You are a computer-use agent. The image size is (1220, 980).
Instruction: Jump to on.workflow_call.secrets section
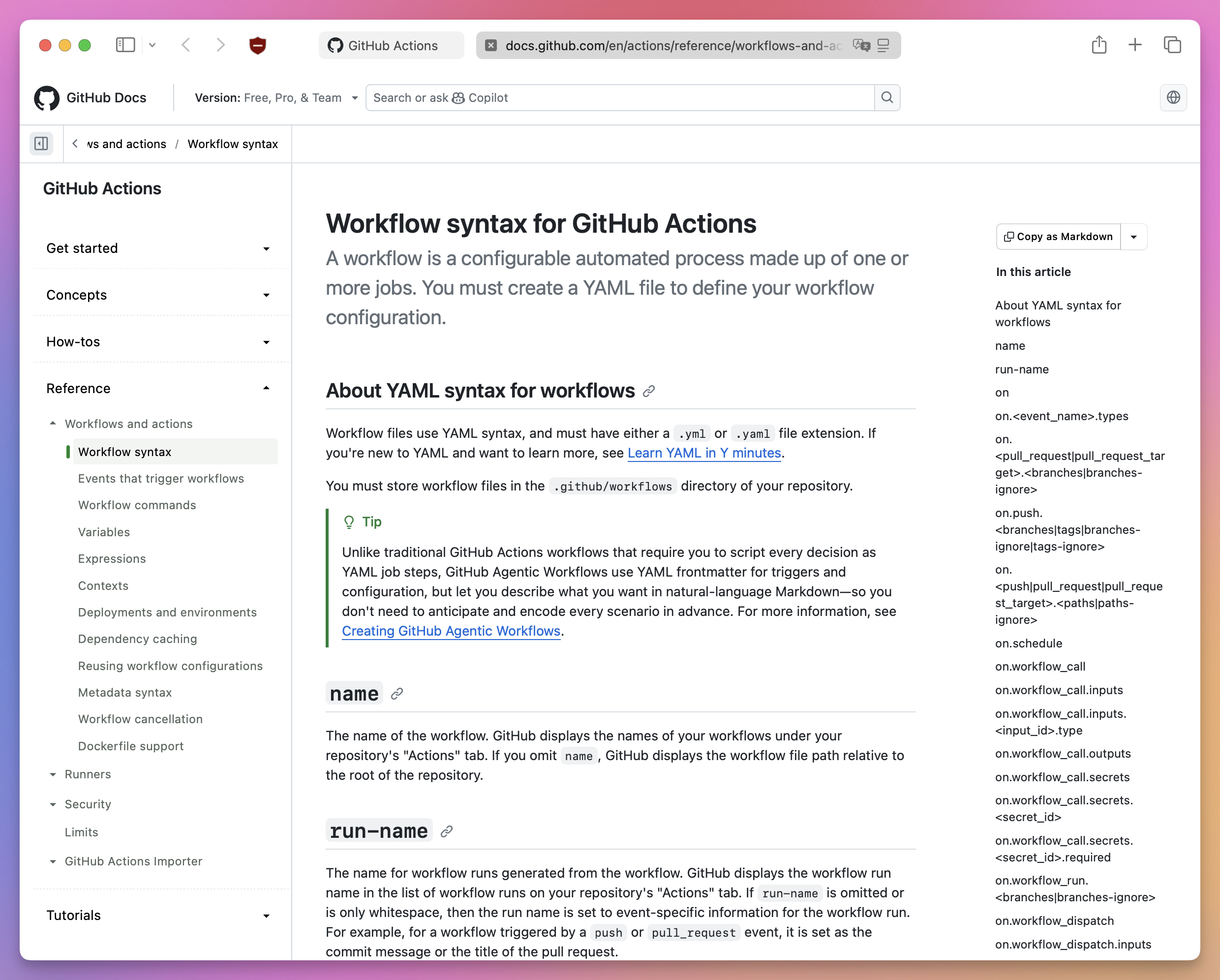click(x=1062, y=777)
